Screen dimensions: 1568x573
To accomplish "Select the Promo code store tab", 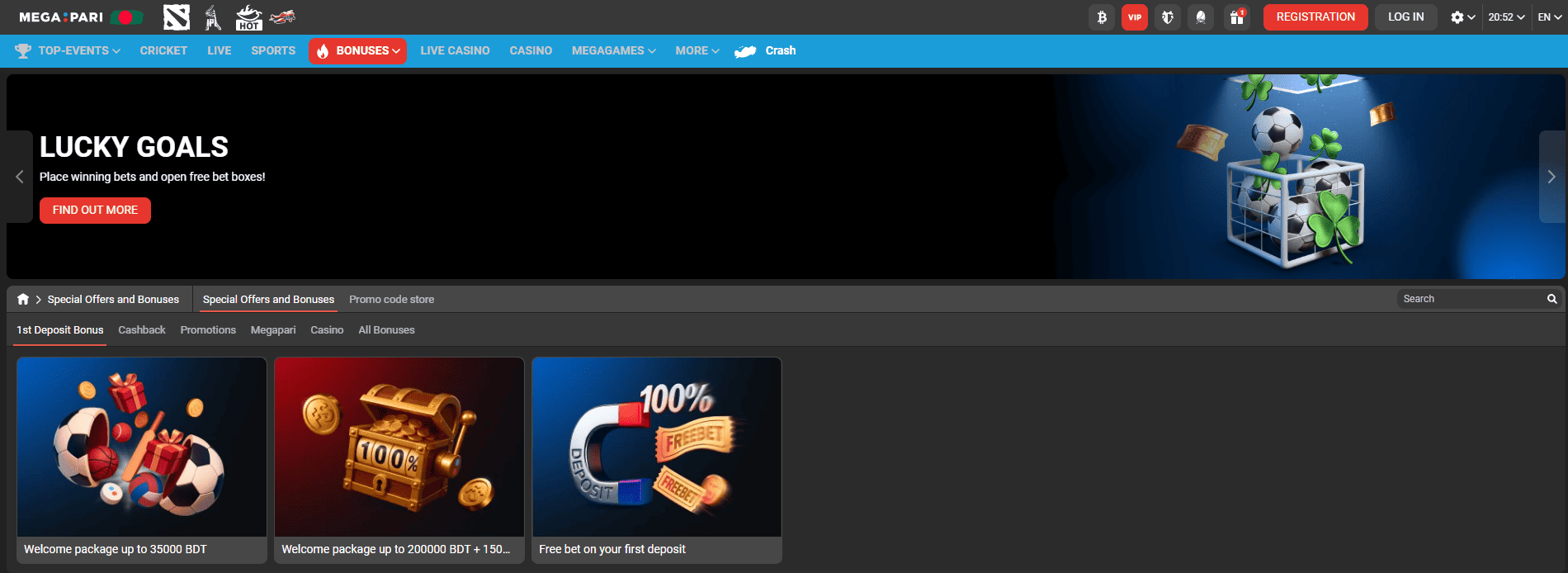I will (x=391, y=300).
